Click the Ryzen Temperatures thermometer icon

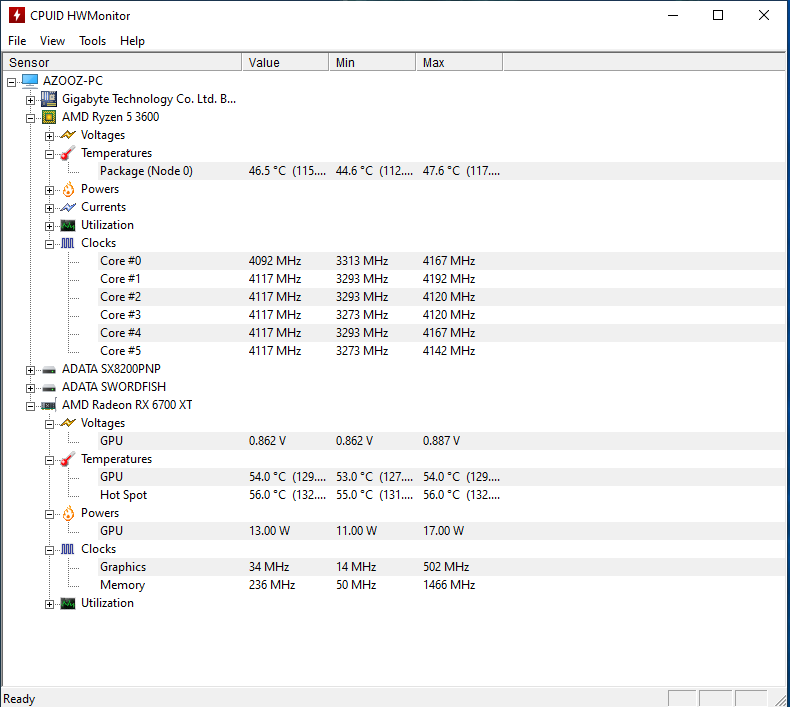(68, 153)
